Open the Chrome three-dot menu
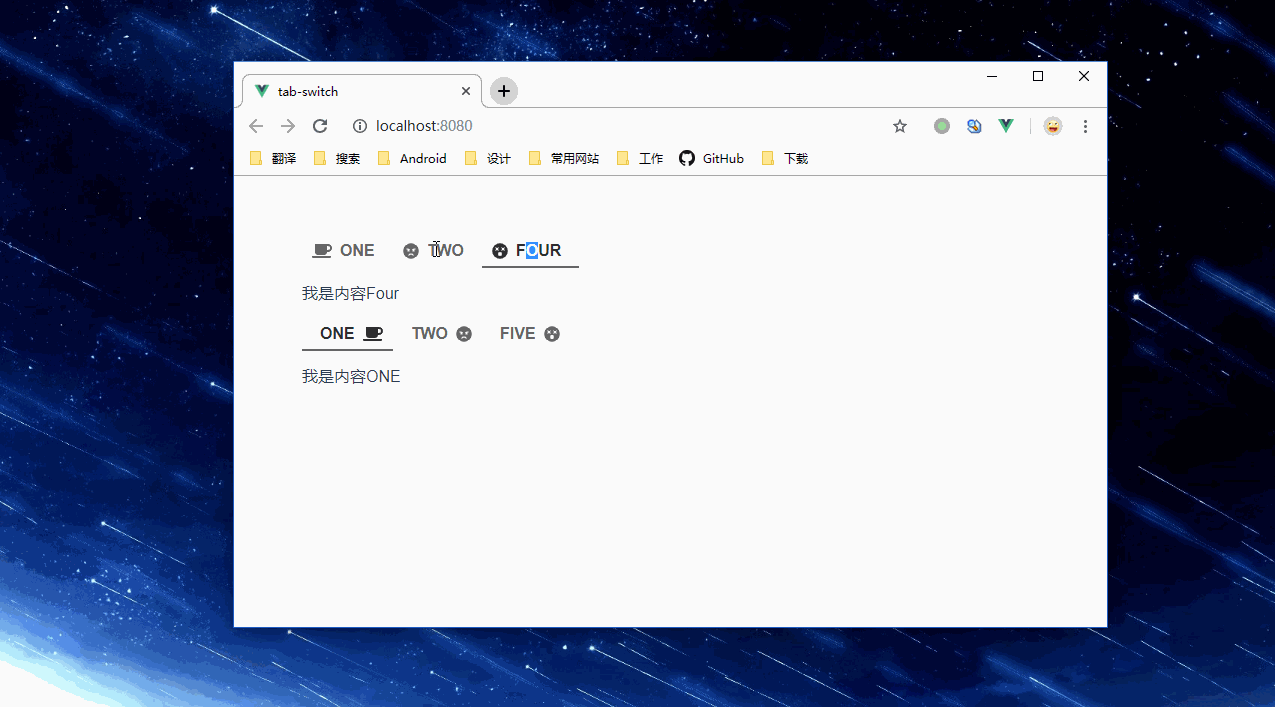 (x=1085, y=126)
